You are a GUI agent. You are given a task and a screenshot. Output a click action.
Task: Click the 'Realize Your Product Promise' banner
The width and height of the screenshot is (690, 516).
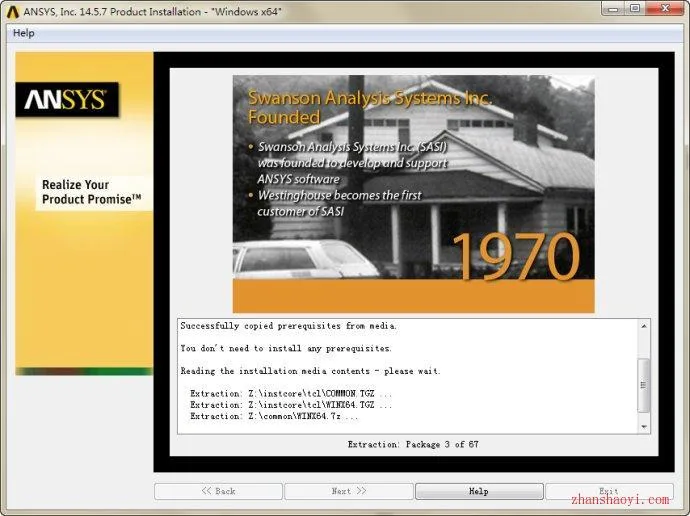92,192
